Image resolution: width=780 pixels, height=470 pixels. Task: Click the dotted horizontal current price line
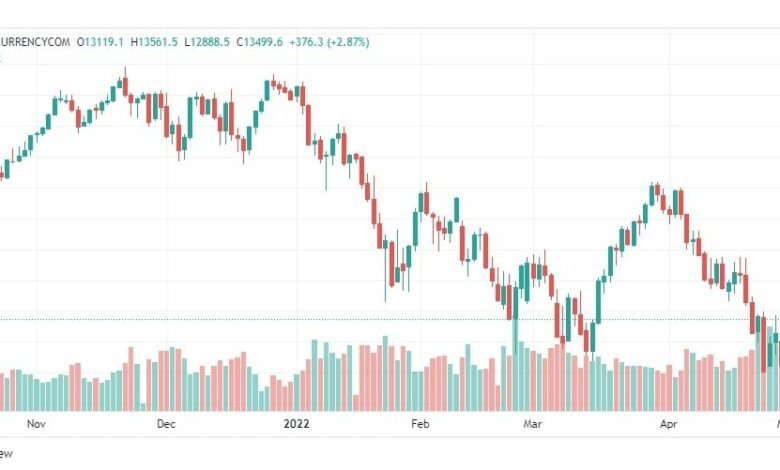tap(390, 320)
